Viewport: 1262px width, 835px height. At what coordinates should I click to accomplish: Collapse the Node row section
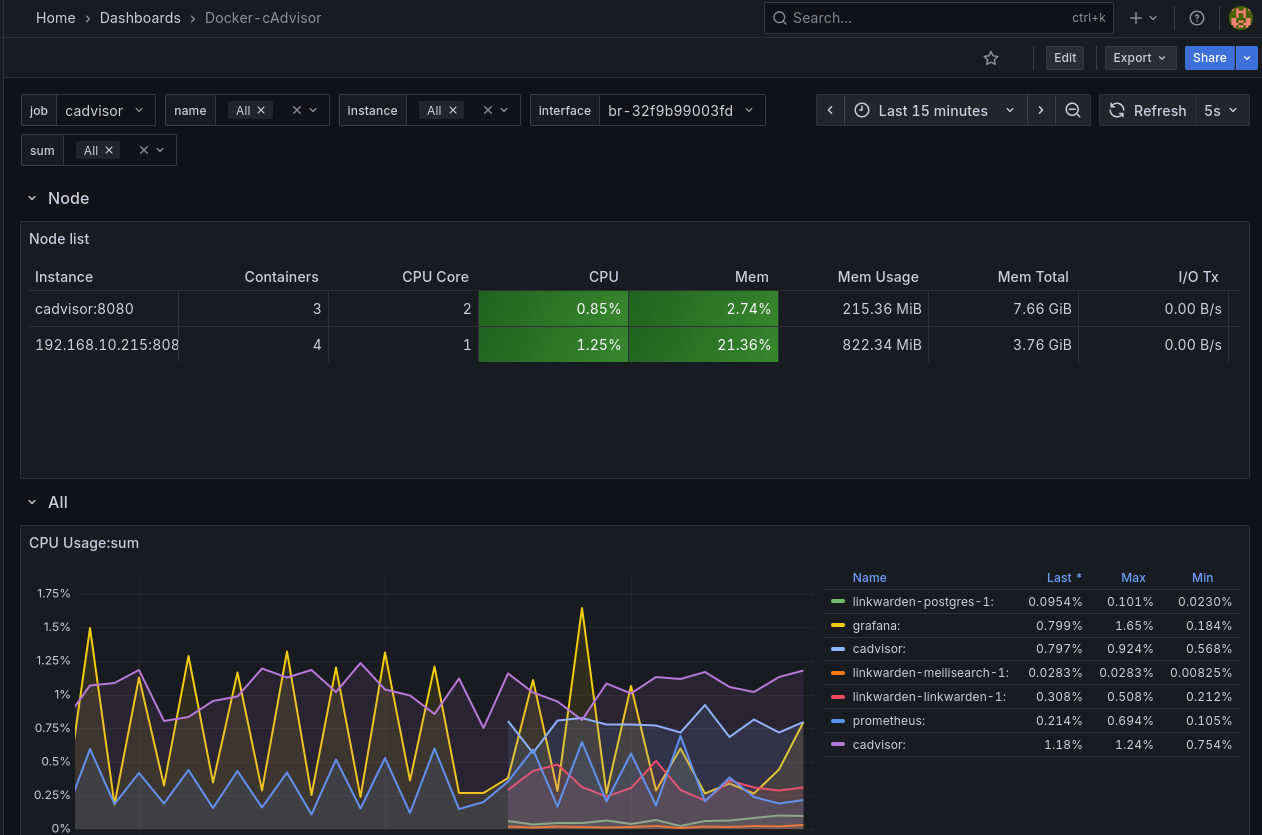pos(32,198)
